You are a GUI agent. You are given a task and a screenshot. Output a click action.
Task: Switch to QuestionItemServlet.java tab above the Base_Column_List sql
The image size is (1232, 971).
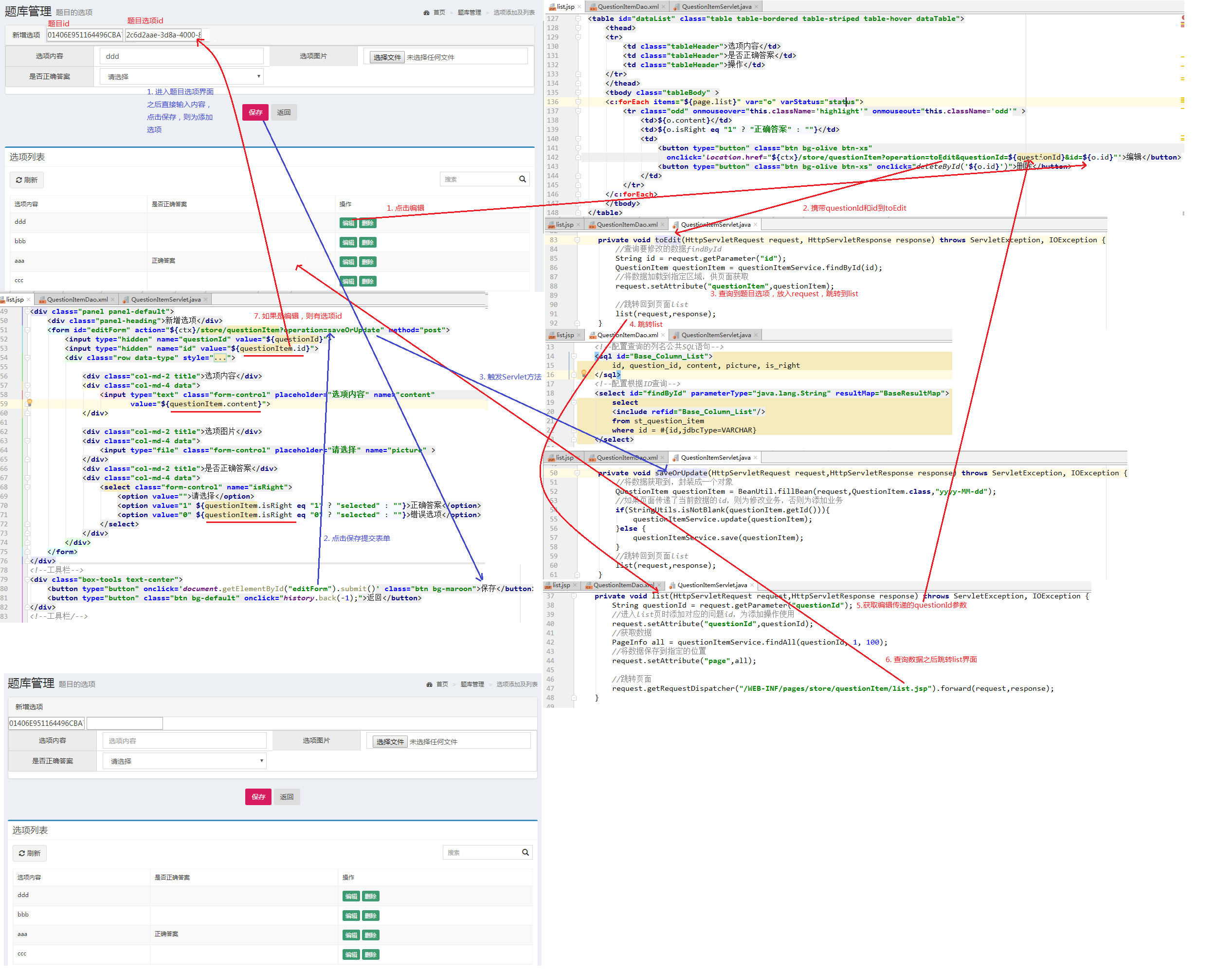coord(716,335)
